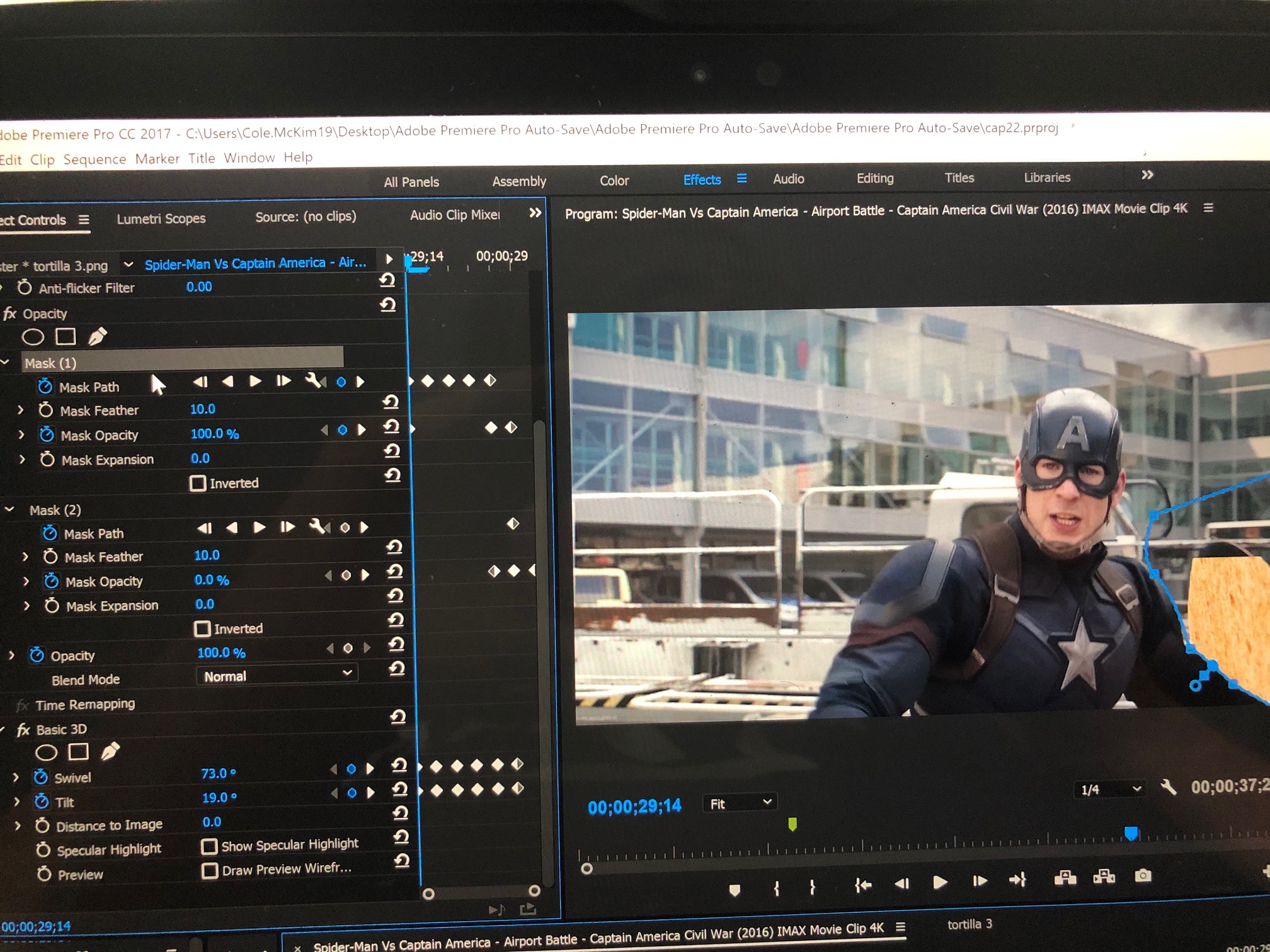Switch to the Audio Clip Mixer tab
The width and height of the screenshot is (1270, 952).
[x=455, y=215]
